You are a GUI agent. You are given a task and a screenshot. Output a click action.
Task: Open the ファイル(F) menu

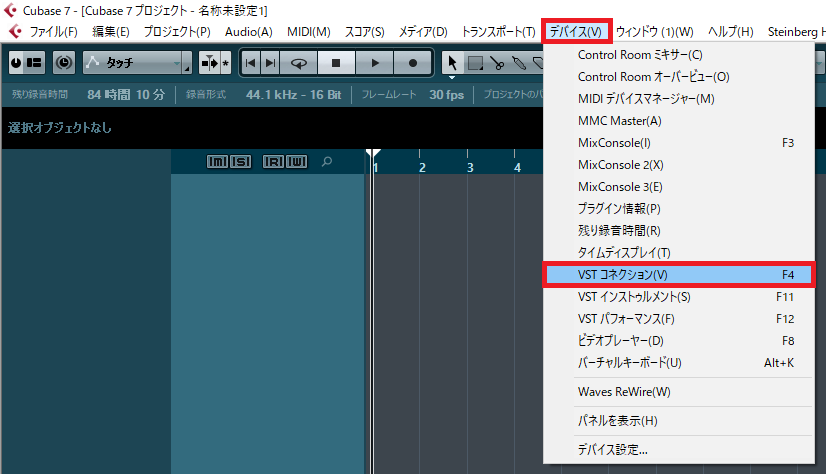click(x=53, y=32)
